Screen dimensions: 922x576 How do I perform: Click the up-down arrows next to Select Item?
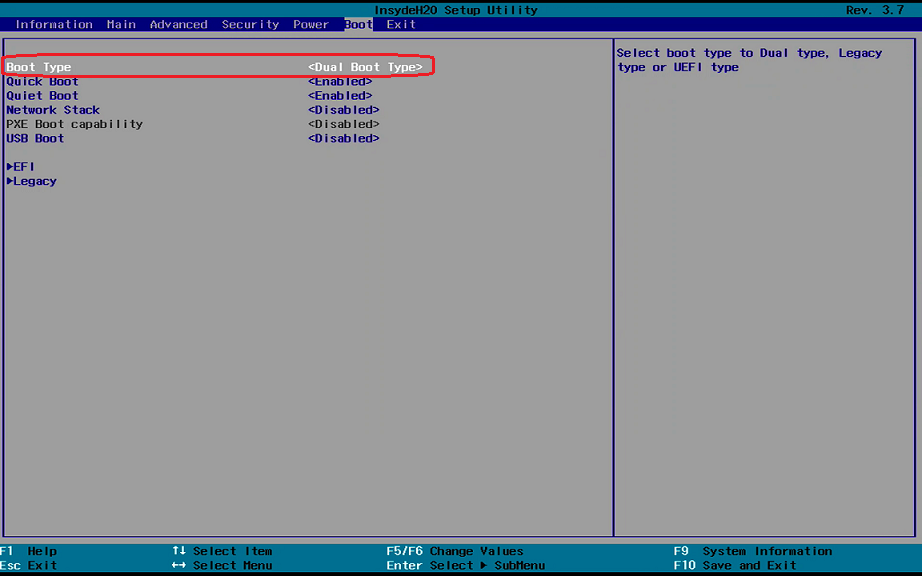(179, 551)
